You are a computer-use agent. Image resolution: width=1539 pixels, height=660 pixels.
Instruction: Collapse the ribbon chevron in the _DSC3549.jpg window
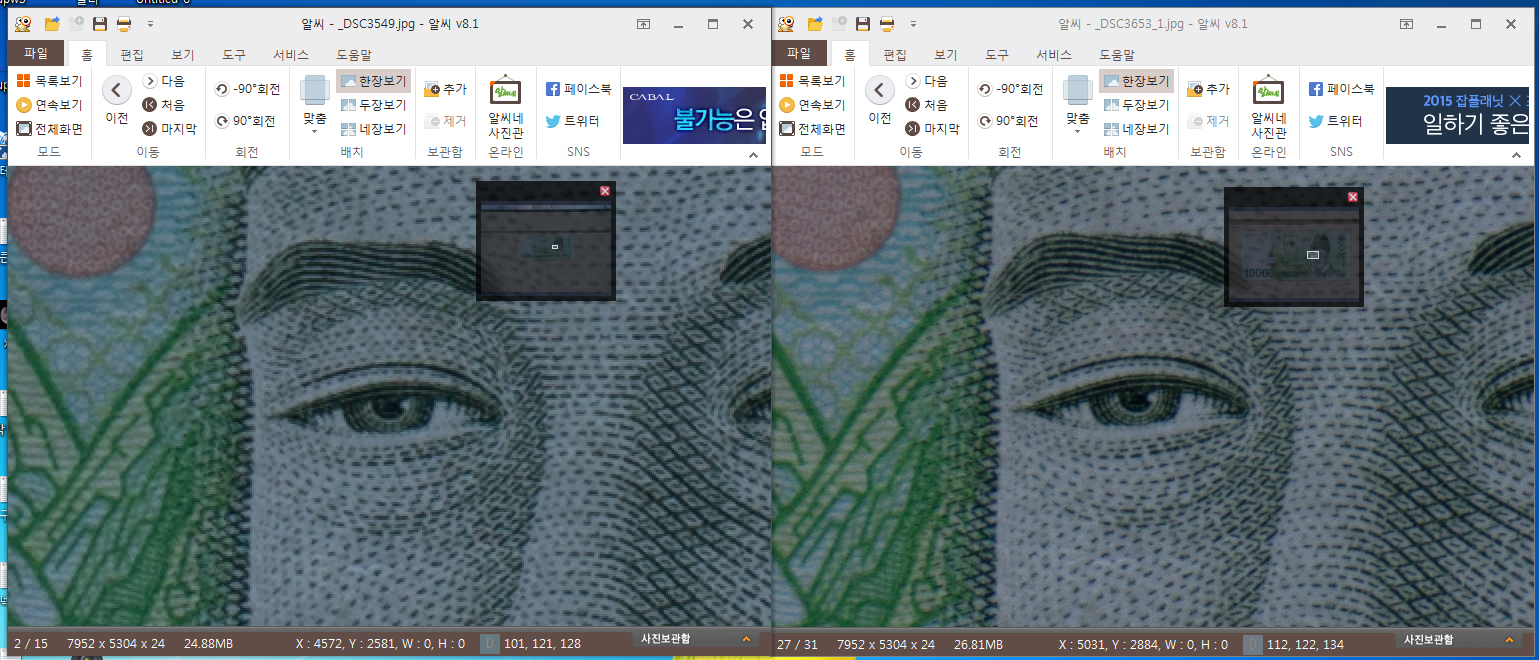click(755, 156)
